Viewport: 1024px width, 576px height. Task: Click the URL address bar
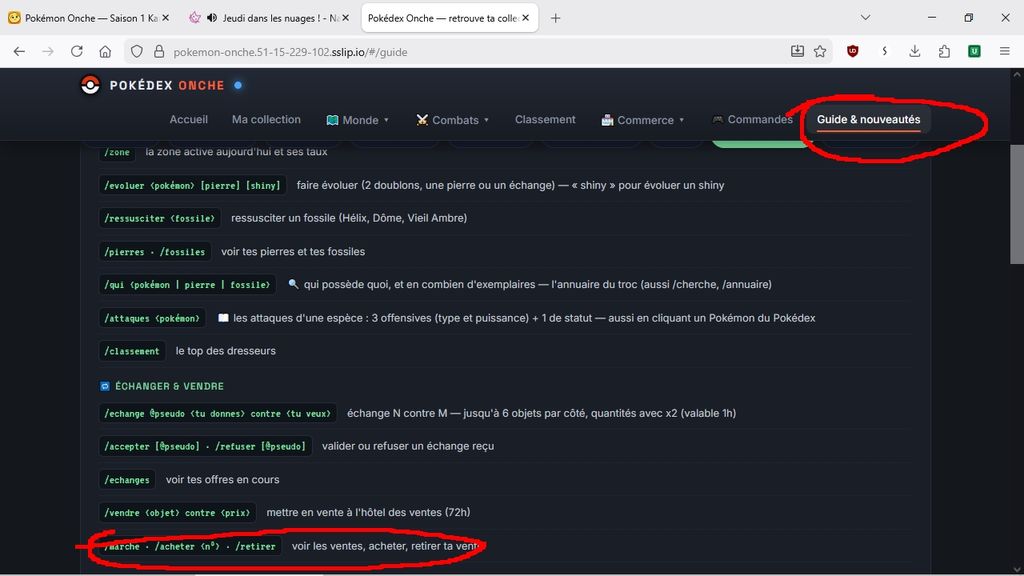coord(477,52)
